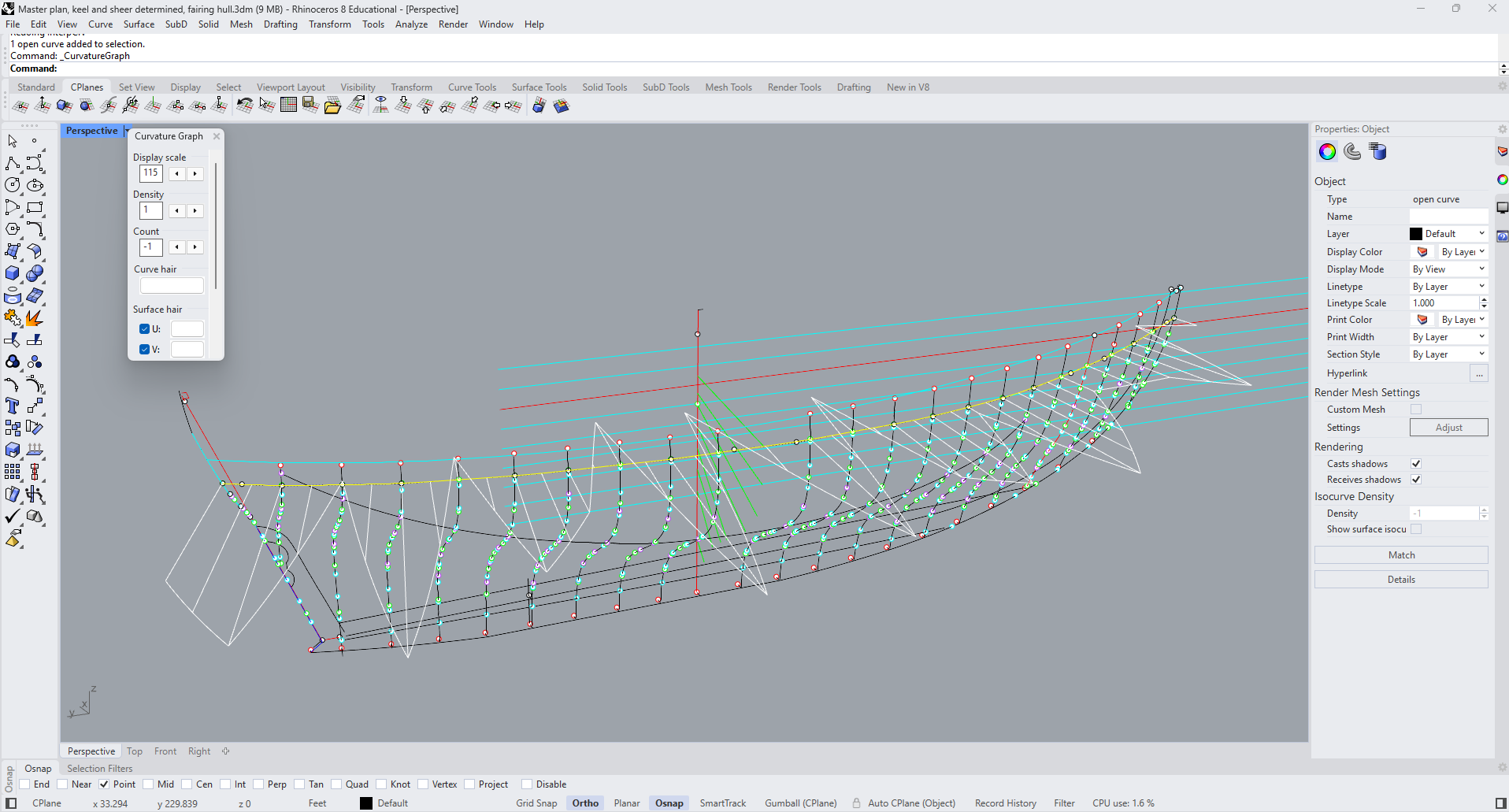Click the Rectangular Array tool icon
Screen dimensions: 1509x812
(13, 472)
